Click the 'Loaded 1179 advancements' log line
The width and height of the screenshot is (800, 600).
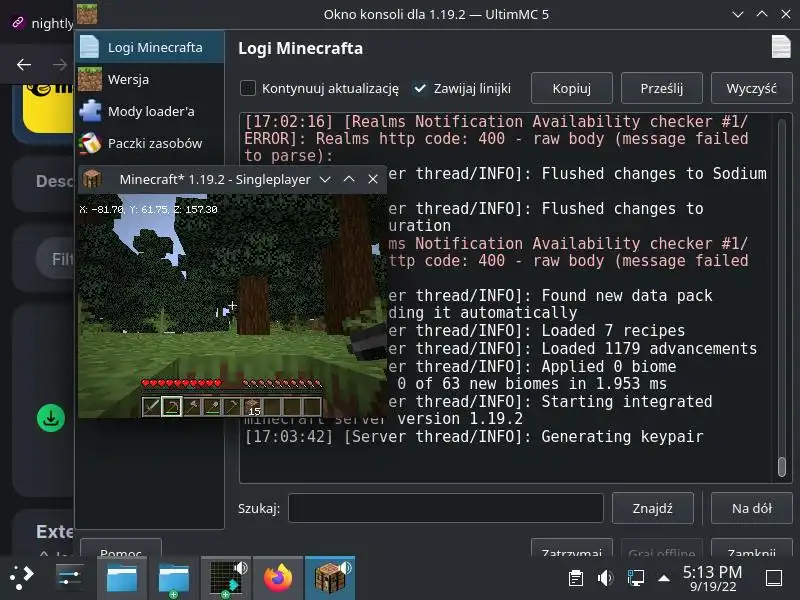click(x=572, y=348)
